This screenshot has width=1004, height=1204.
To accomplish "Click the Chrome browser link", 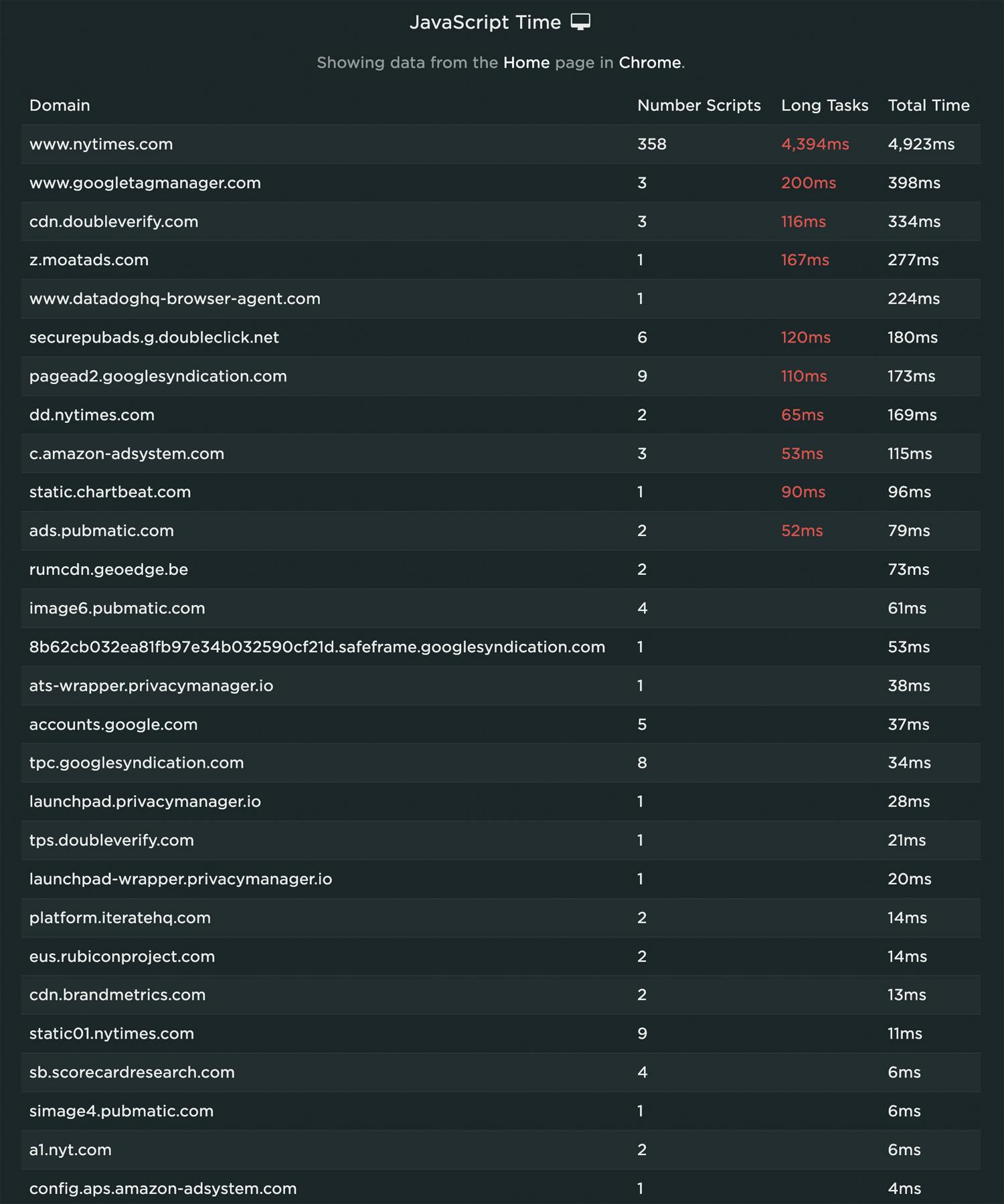I will tap(649, 63).
